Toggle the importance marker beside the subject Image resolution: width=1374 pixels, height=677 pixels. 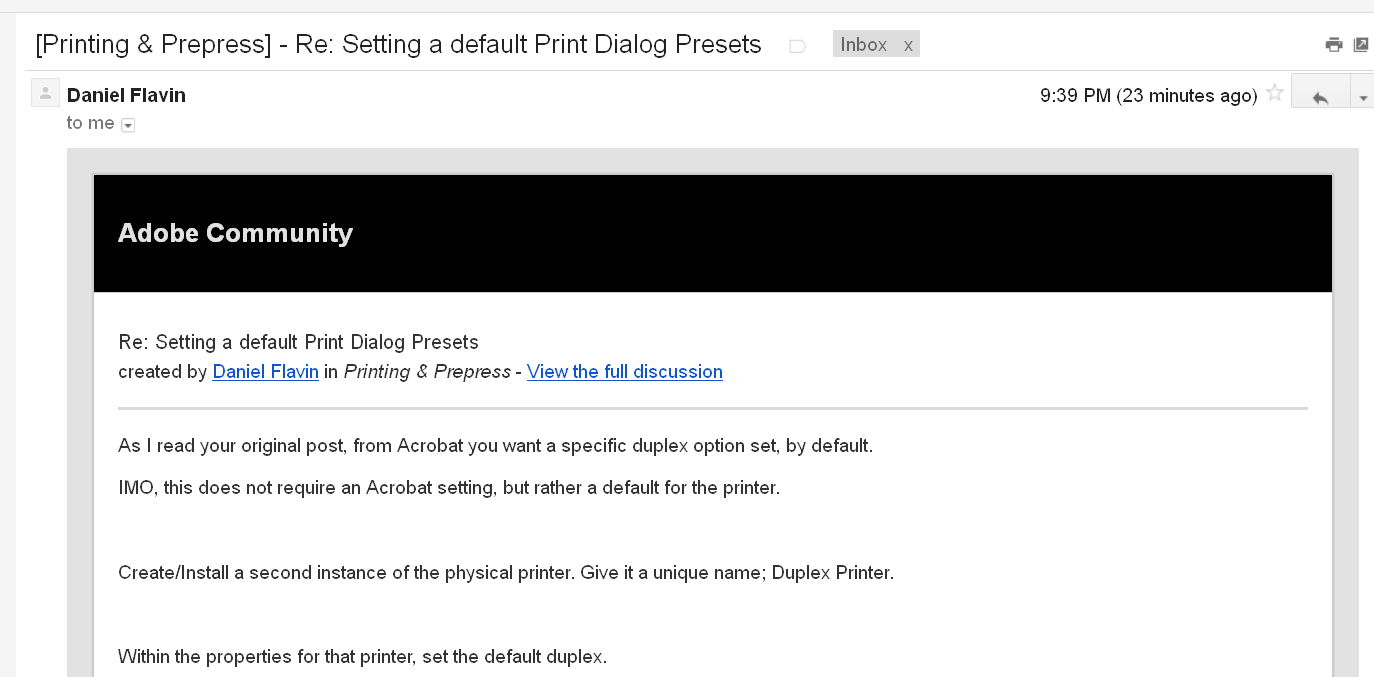[x=797, y=46]
